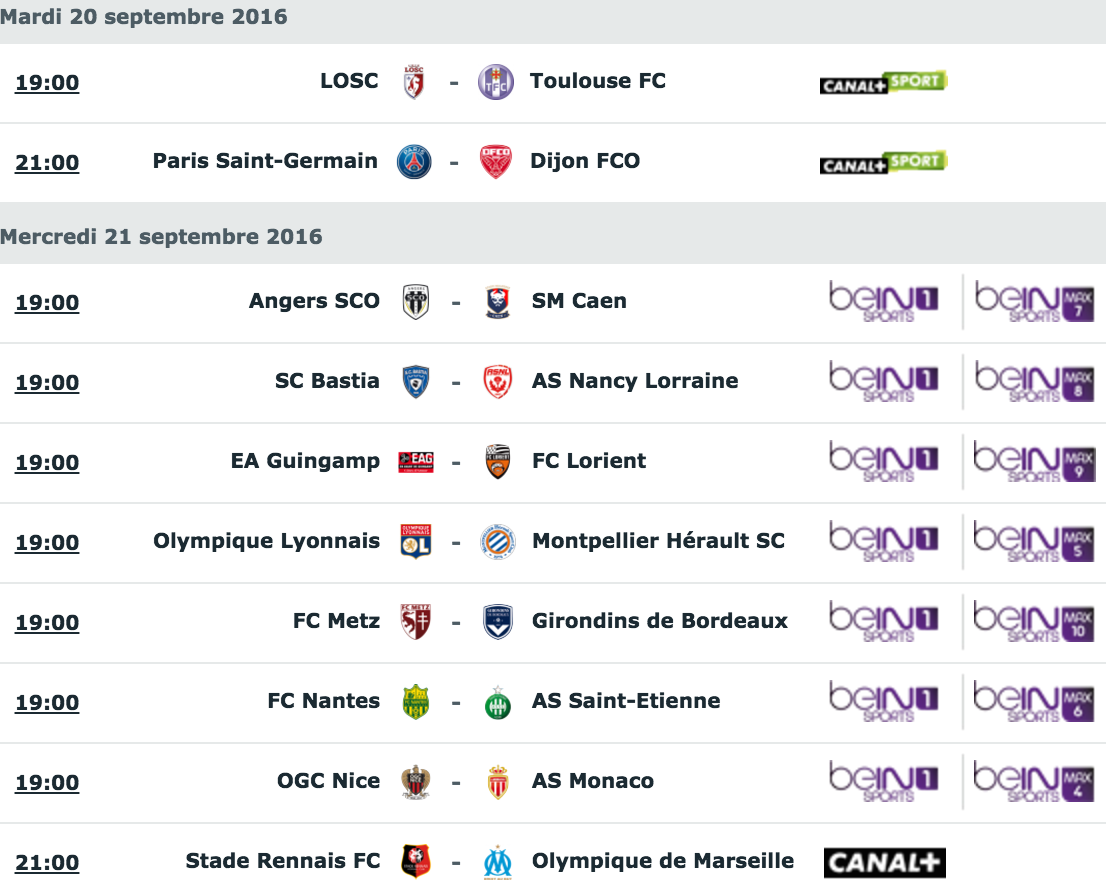This screenshot has width=1106, height=890.
Task: Click the Girondins de Bordeaux crest
Action: tap(498, 622)
